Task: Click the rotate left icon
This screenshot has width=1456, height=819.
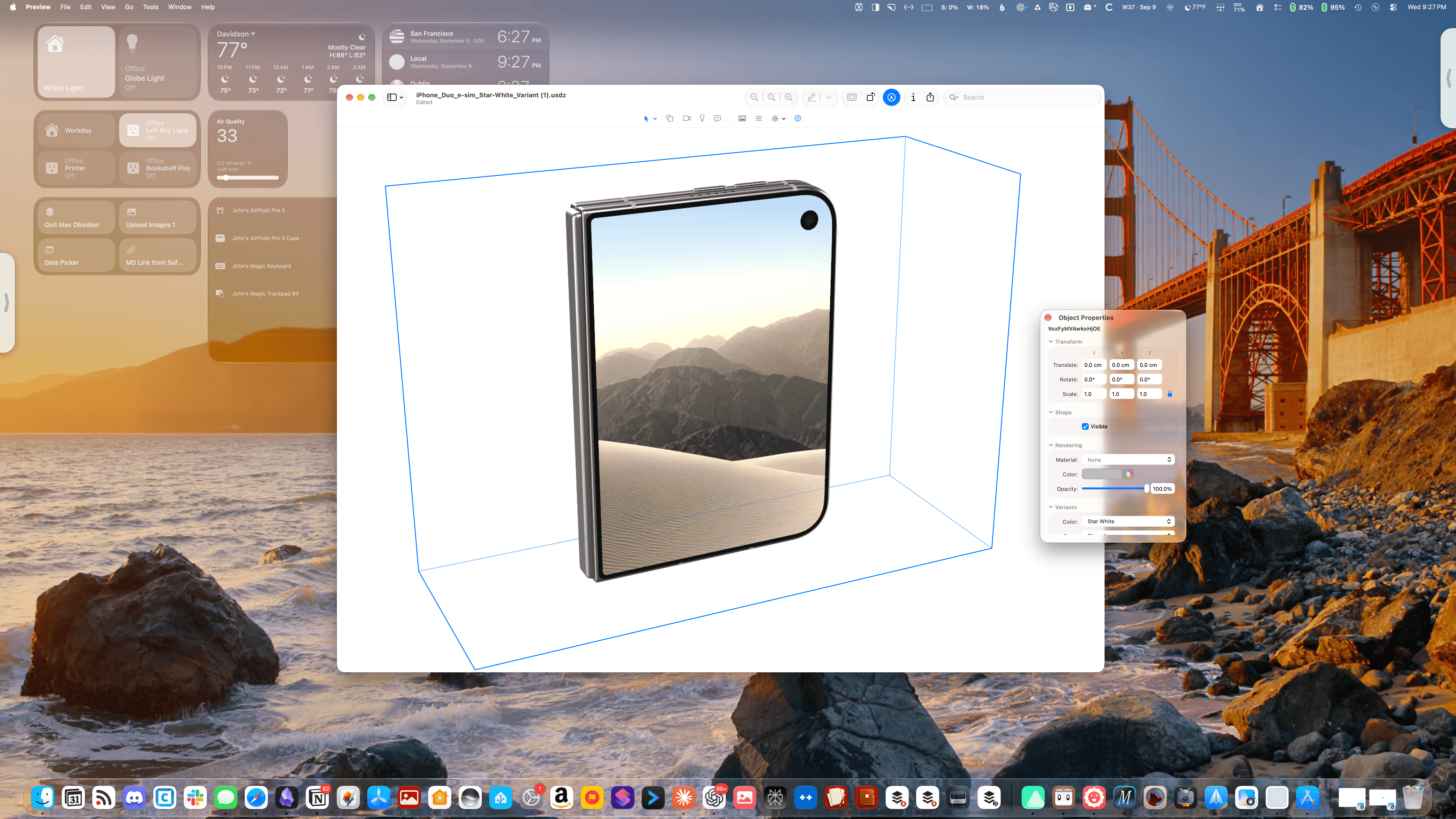Action: [x=871, y=97]
